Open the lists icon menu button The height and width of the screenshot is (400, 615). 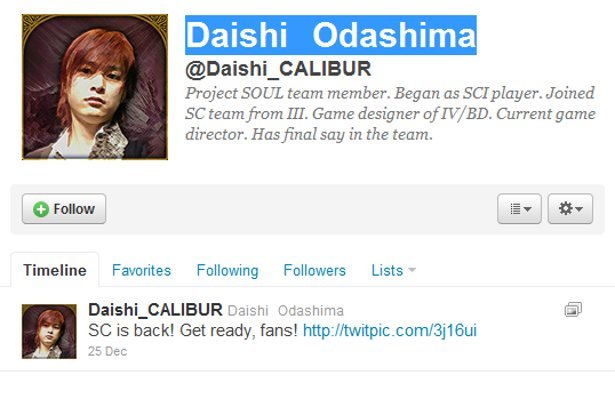click(519, 209)
